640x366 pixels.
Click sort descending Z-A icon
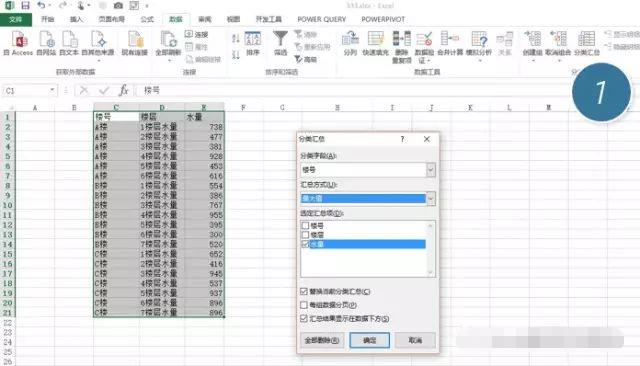pos(236,54)
